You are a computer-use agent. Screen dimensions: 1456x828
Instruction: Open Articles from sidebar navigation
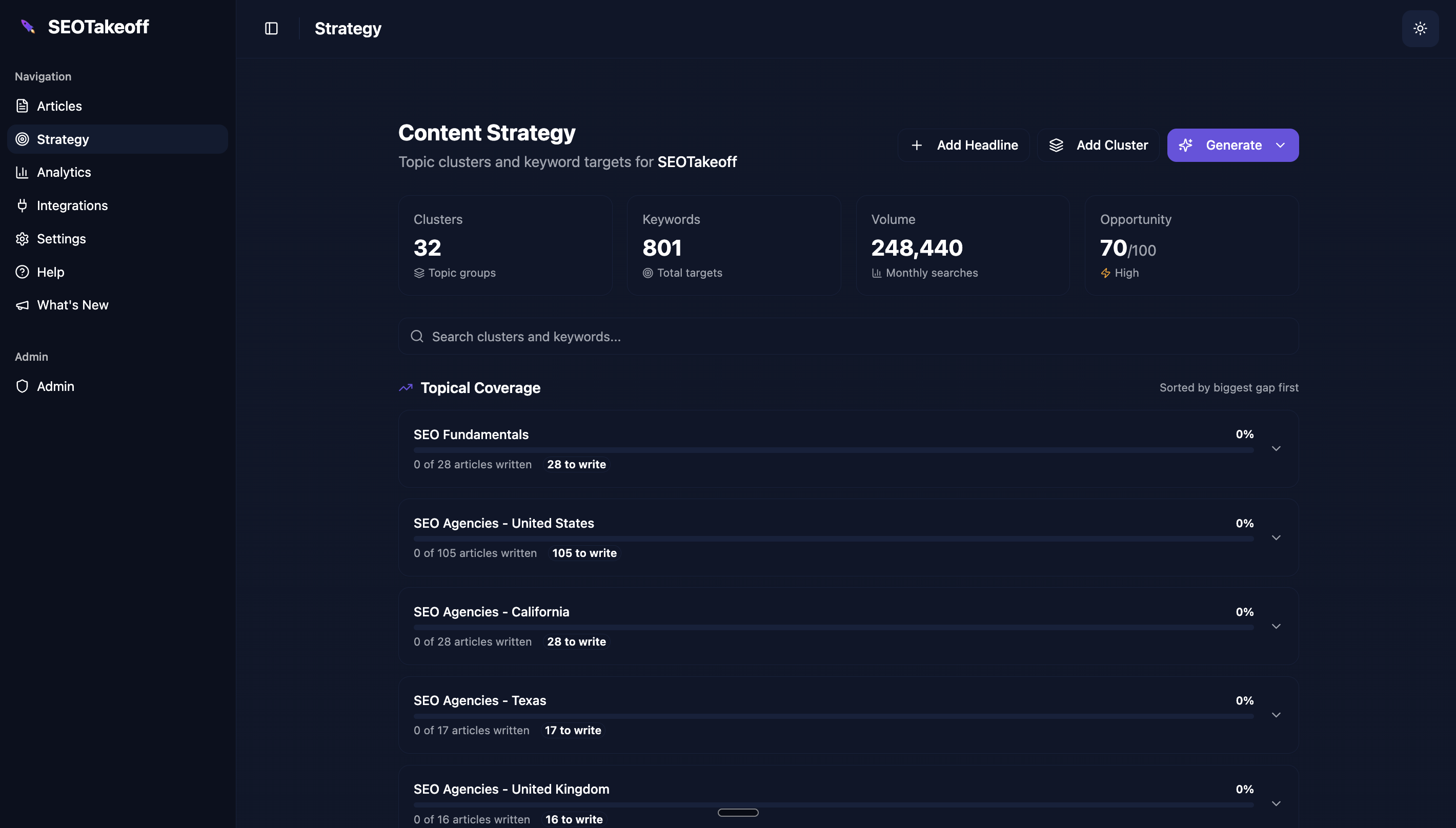[x=59, y=107]
